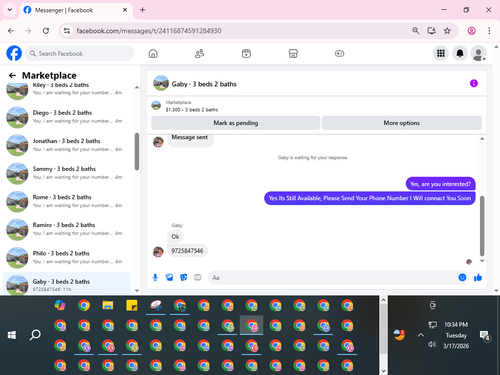The height and width of the screenshot is (375, 500).
Task: Click the 'Yes, are you interested?' message
Action: pos(440,184)
